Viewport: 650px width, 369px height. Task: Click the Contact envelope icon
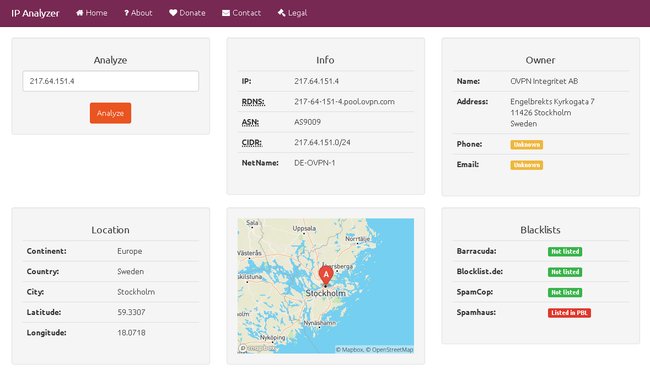226,13
